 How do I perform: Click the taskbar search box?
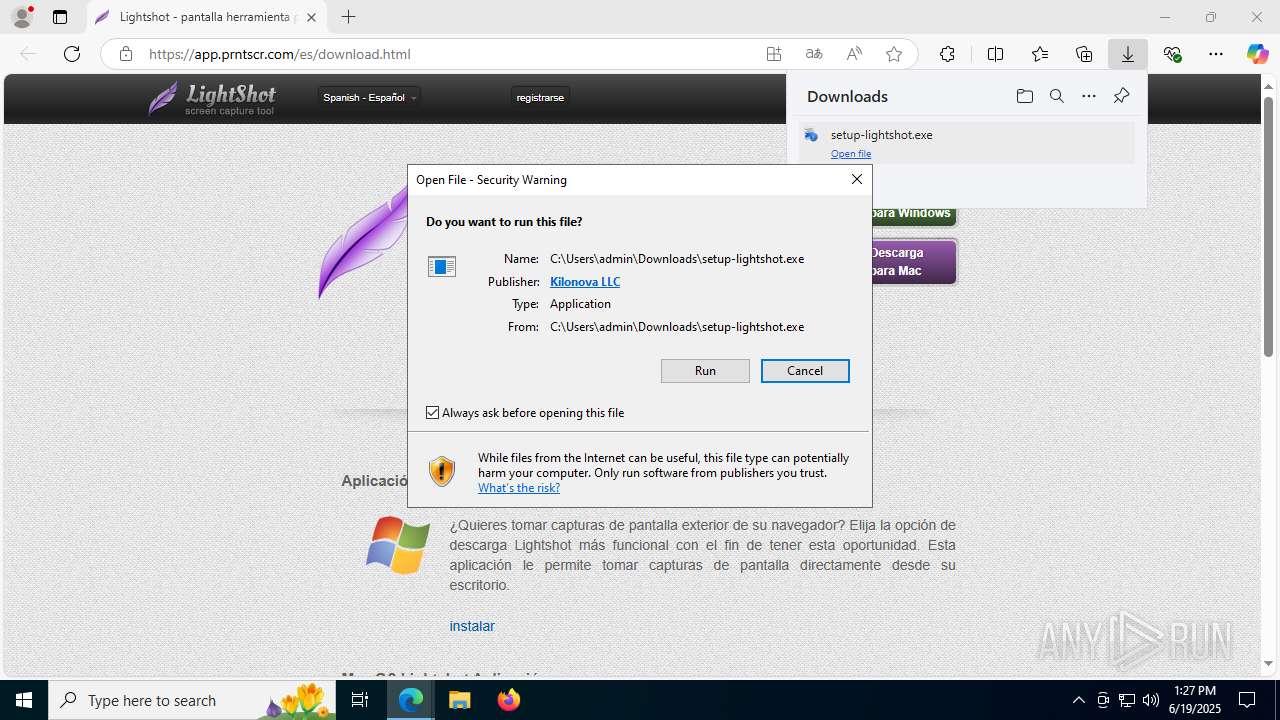coord(192,700)
